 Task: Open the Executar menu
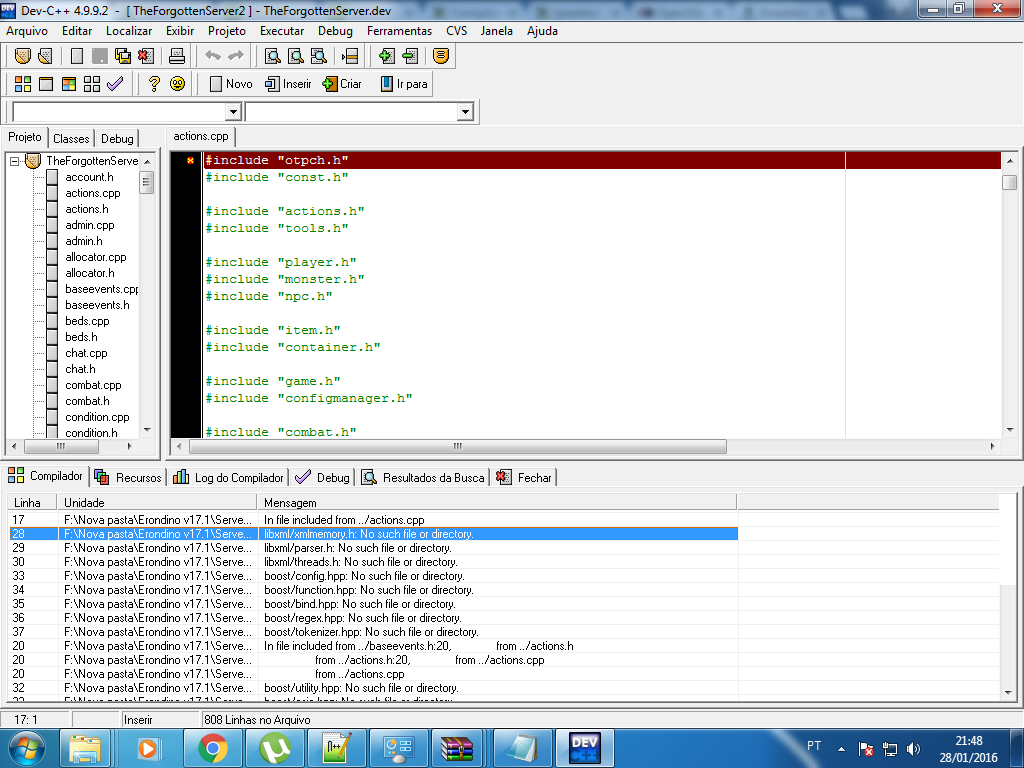coord(281,31)
